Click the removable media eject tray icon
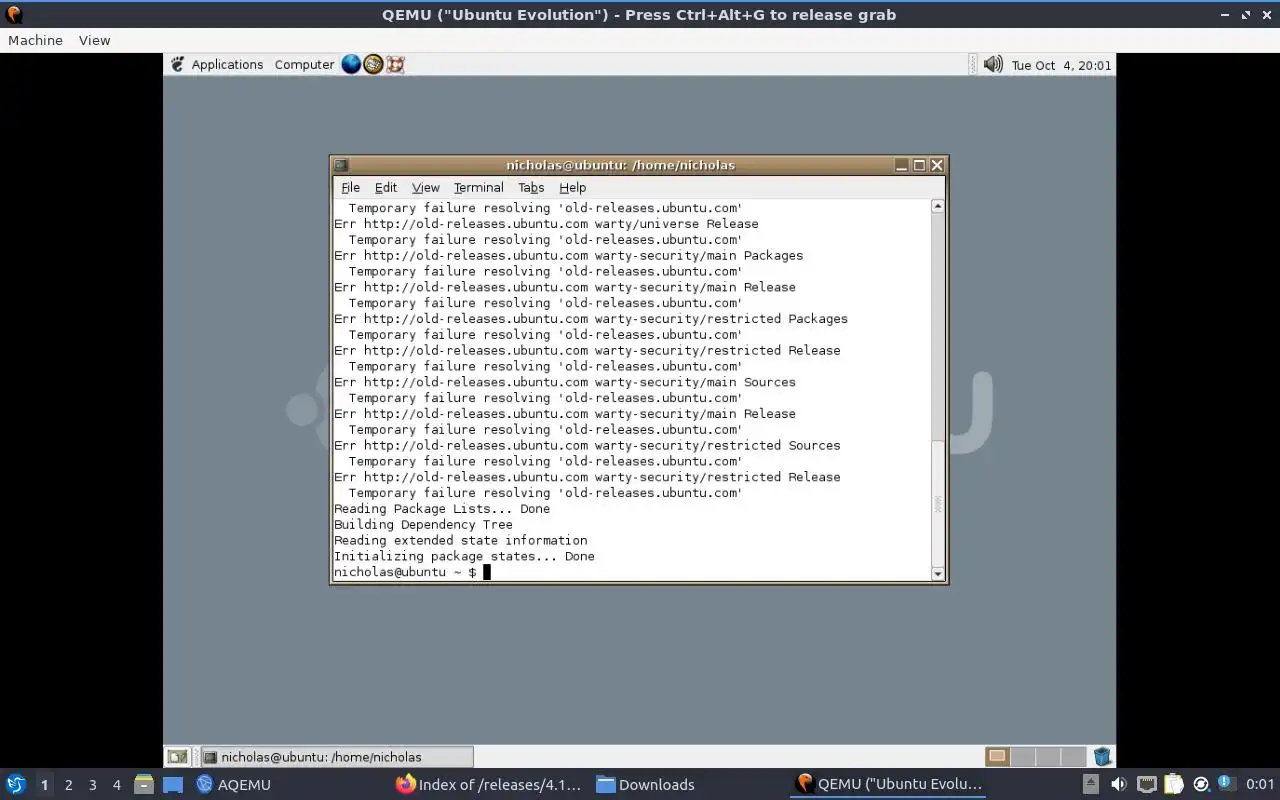 coord(1091,784)
